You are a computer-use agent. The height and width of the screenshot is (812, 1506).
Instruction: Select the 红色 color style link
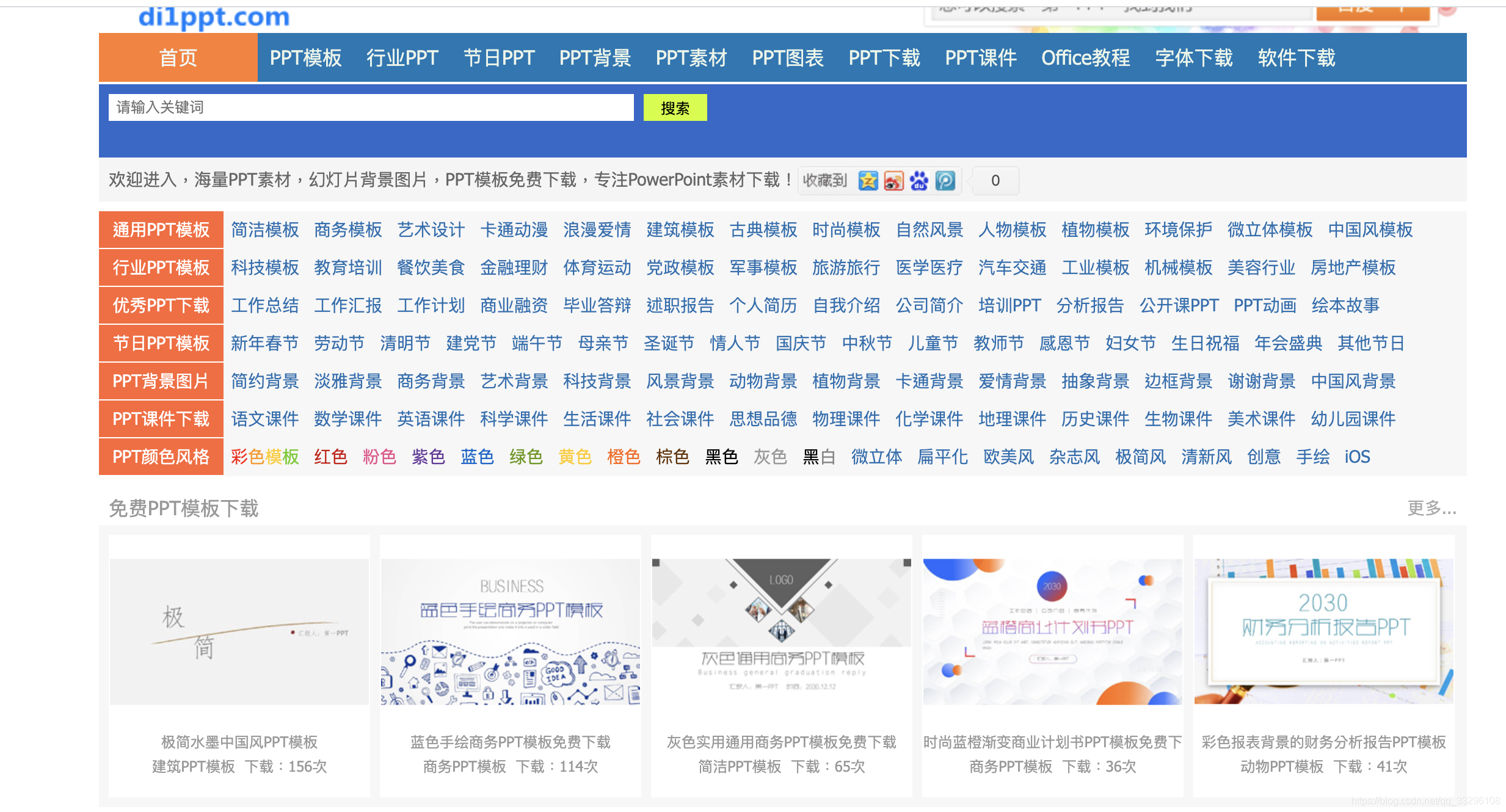tap(330, 457)
